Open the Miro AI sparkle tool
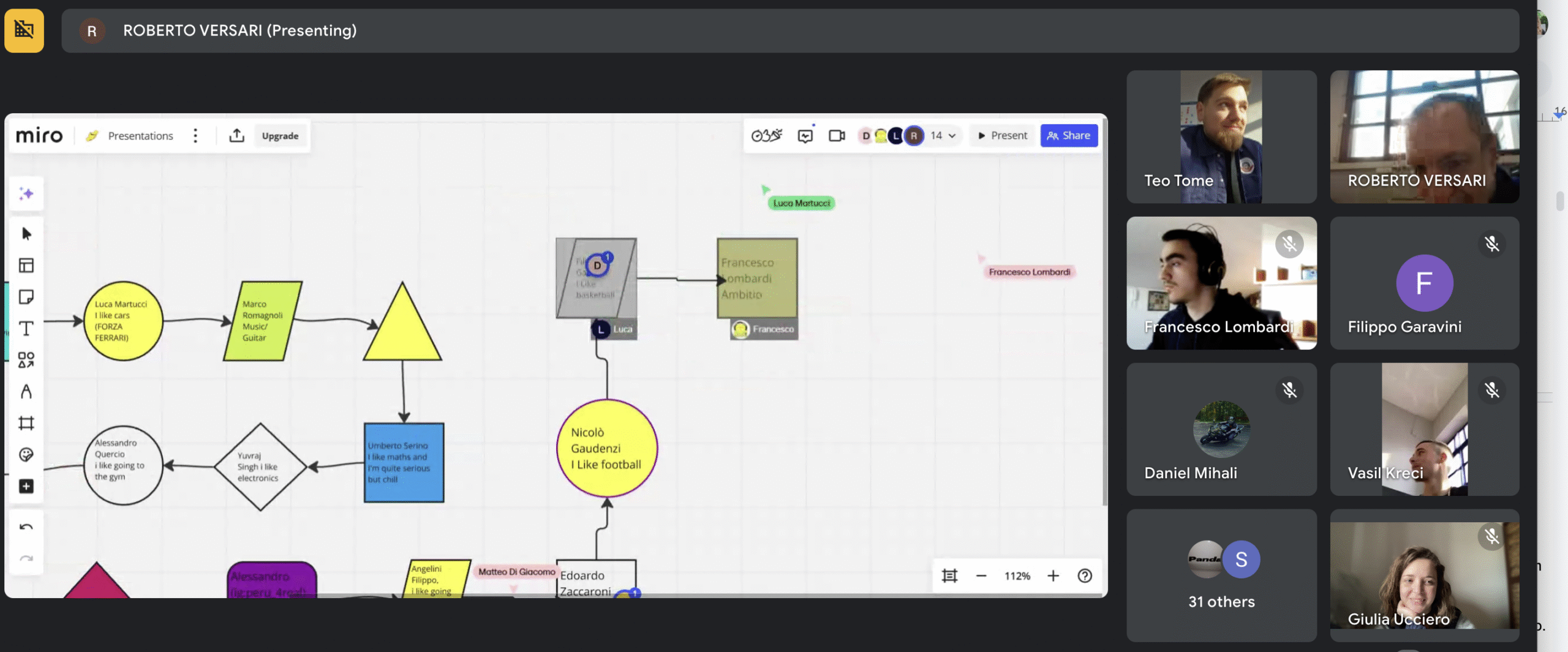Viewport: 1568px width, 652px height. [26, 194]
